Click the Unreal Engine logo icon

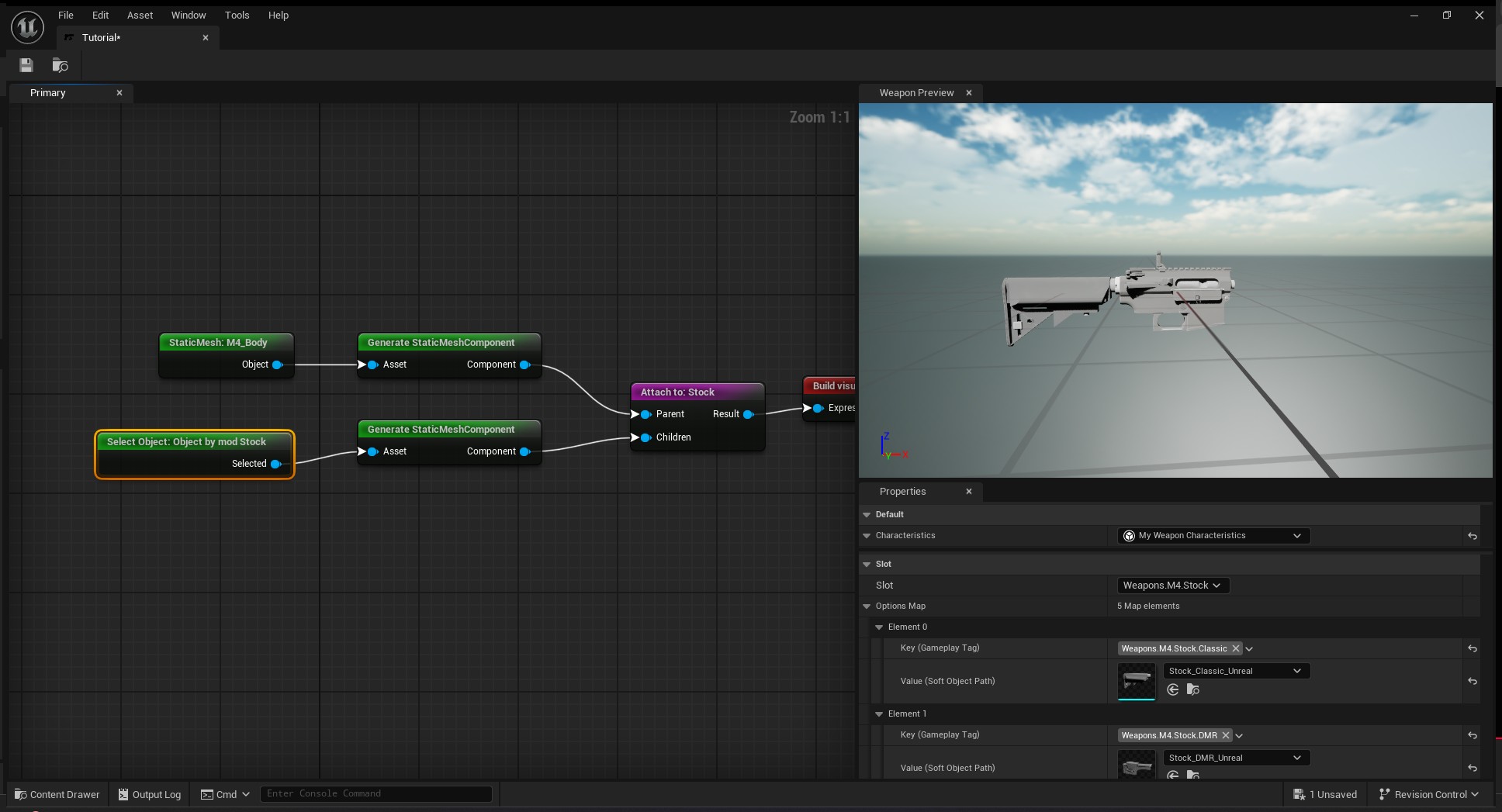(28, 27)
